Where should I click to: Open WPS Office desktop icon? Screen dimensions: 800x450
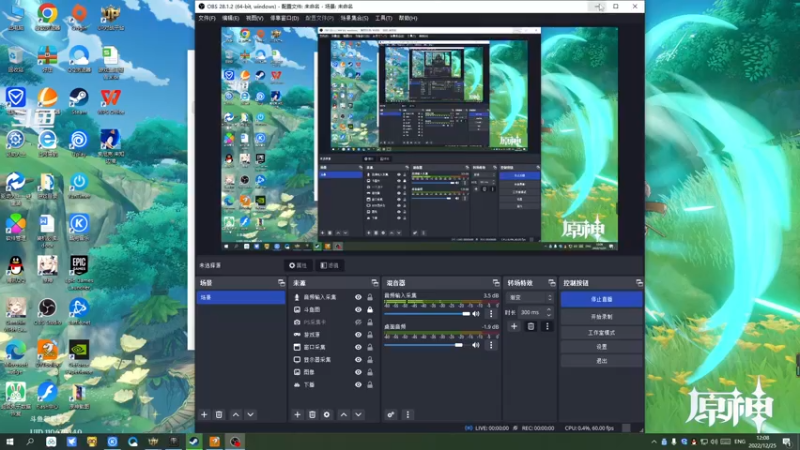pos(110,101)
